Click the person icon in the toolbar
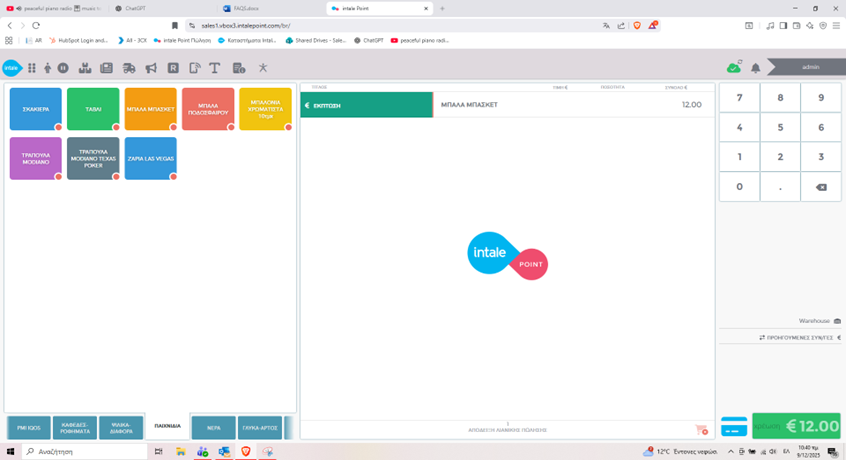The image size is (846, 460). [47, 68]
